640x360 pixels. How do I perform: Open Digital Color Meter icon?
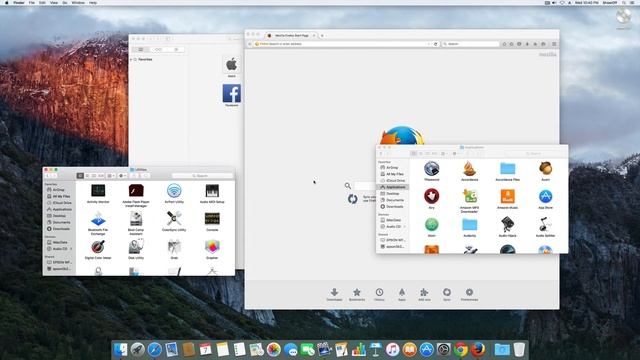click(98, 247)
